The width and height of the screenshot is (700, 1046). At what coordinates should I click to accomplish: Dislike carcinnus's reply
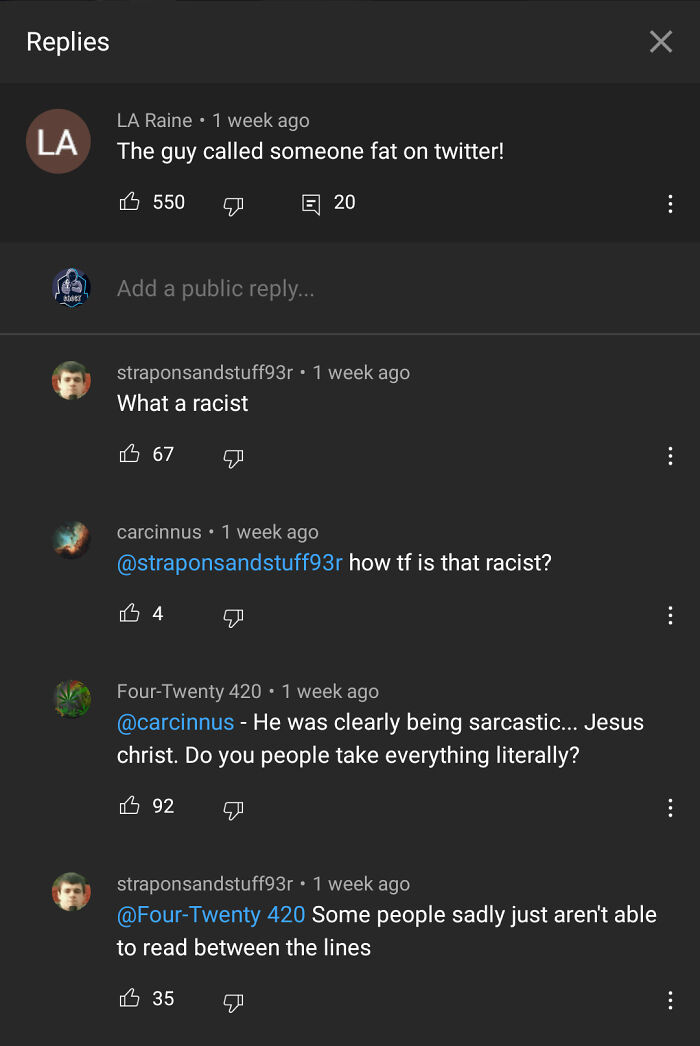pyautogui.click(x=233, y=618)
